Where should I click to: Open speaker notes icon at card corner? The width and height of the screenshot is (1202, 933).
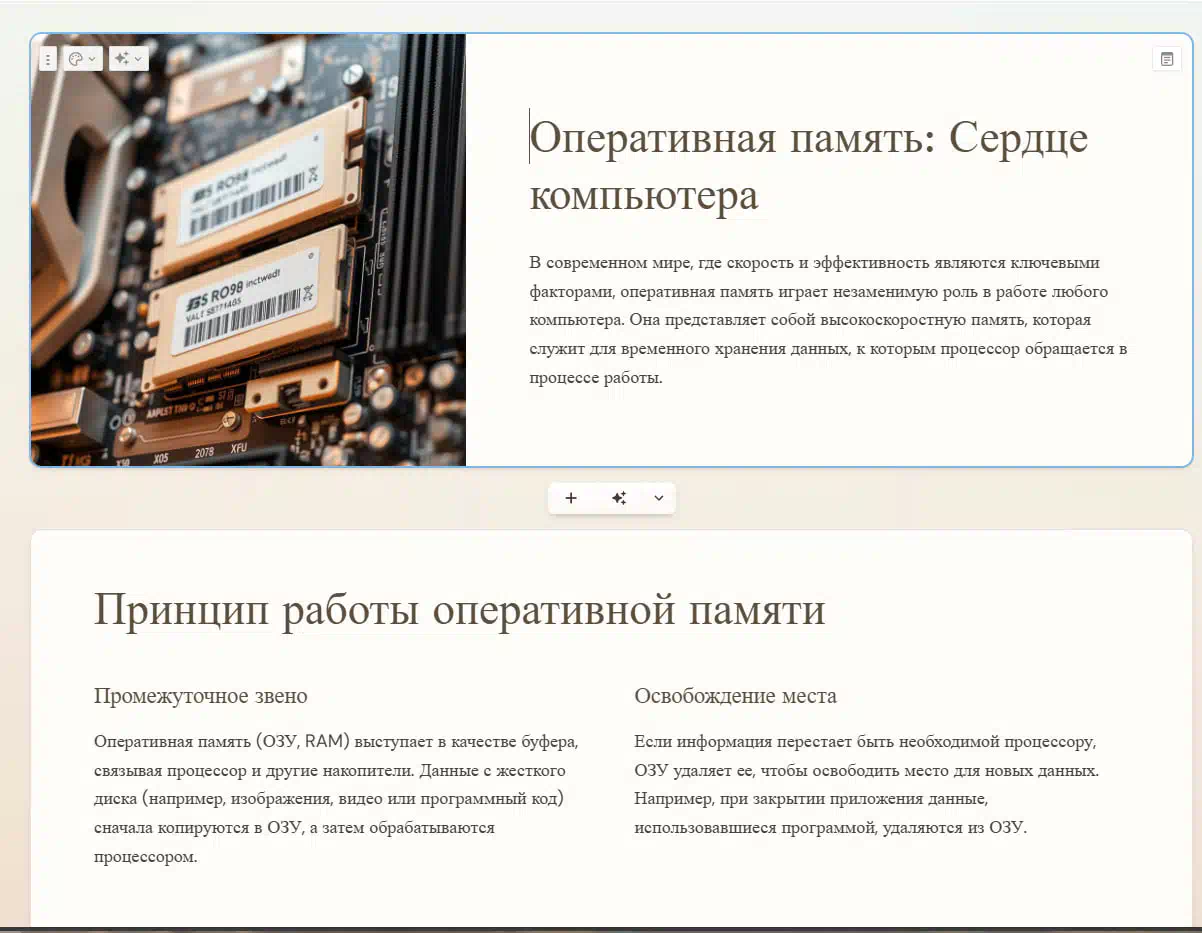point(1166,59)
